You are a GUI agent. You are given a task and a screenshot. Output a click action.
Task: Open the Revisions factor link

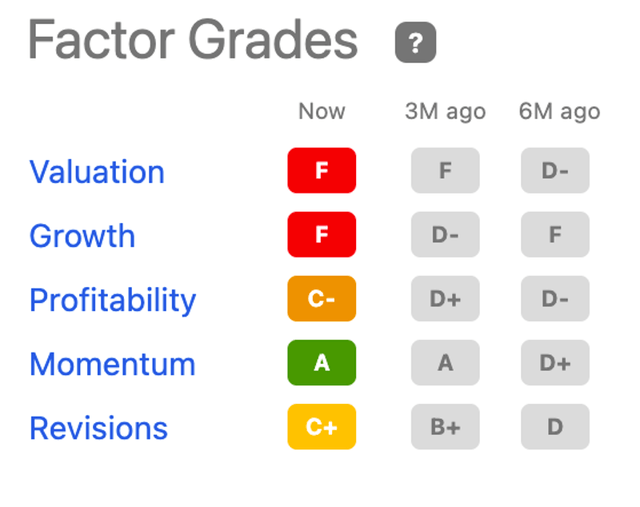(98, 428)
